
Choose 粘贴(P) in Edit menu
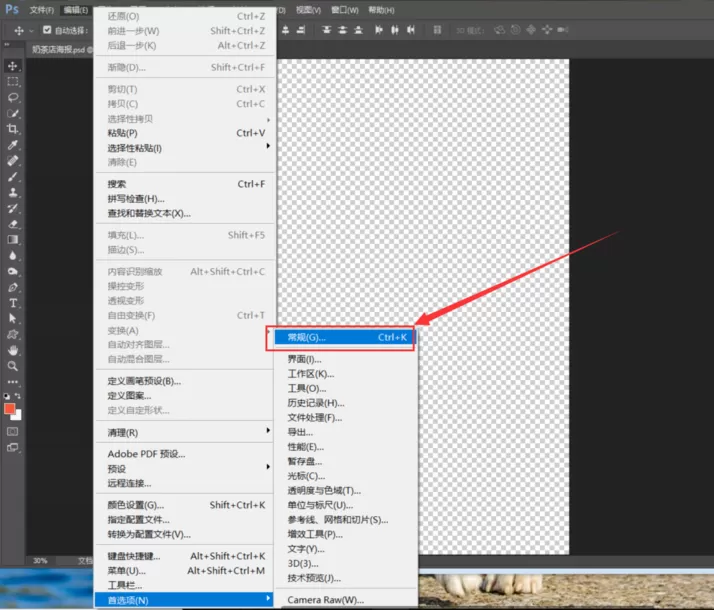coord(184,133)
